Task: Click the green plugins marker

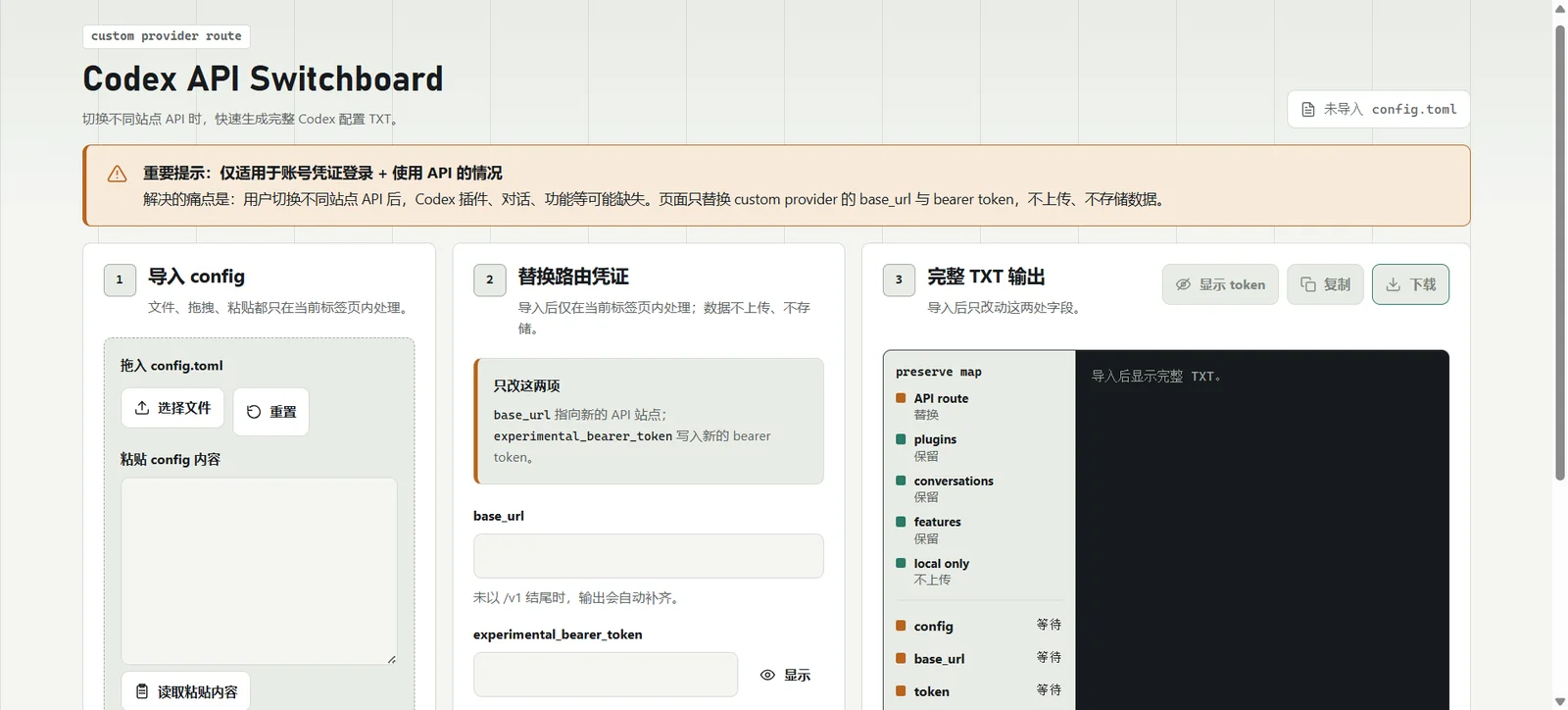Action: click(901, 439)
